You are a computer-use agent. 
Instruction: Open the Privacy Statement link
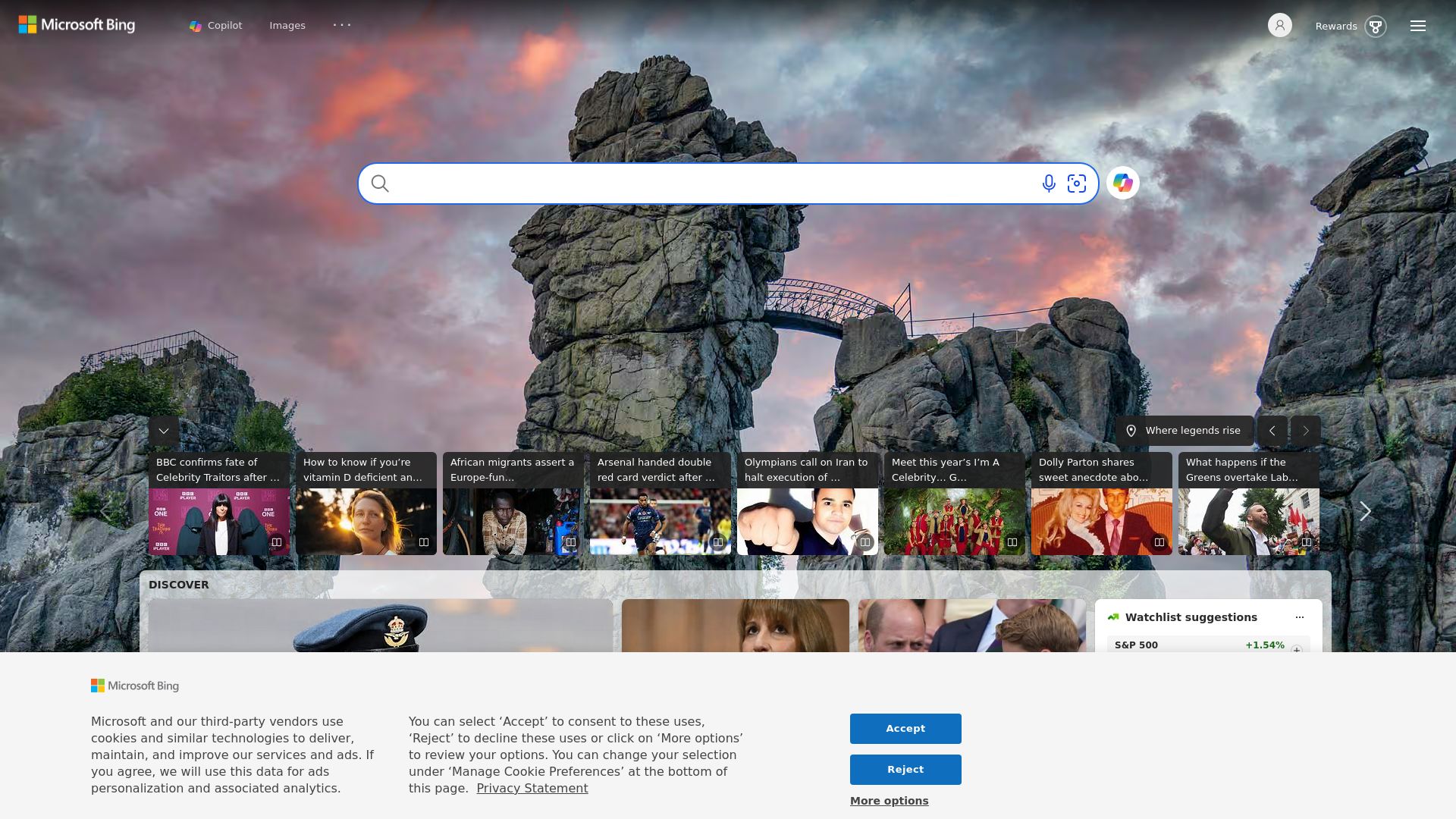pyautogui.click(x=532, y=788)
